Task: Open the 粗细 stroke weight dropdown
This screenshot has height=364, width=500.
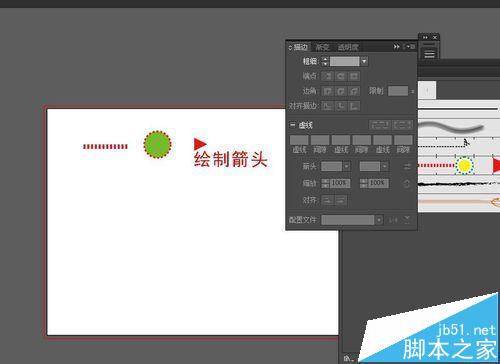Action: point(364,61)
